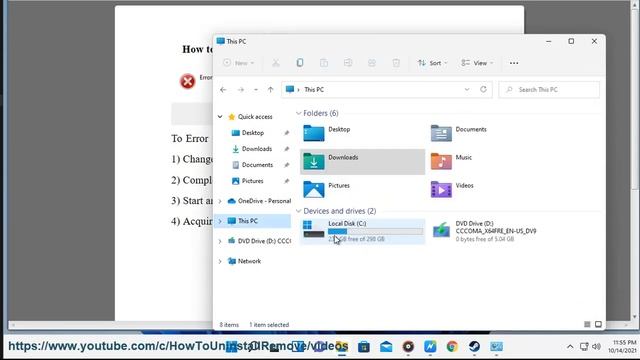Go back with the left arrow
Viewport: 640px width, 360px height.
pos(223,90)
